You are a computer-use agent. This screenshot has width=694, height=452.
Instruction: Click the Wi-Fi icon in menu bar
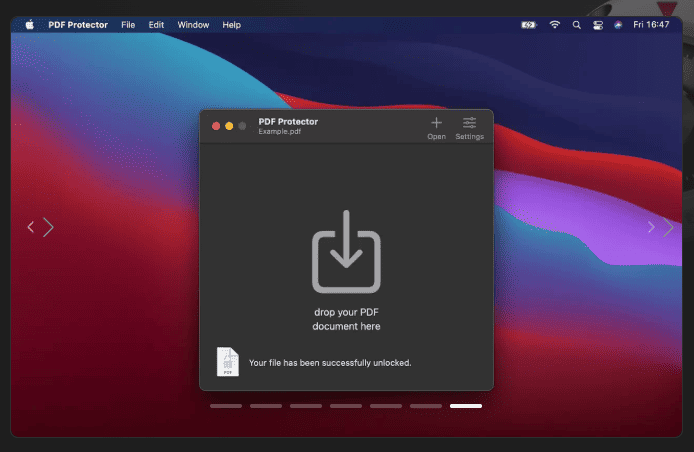555,25
